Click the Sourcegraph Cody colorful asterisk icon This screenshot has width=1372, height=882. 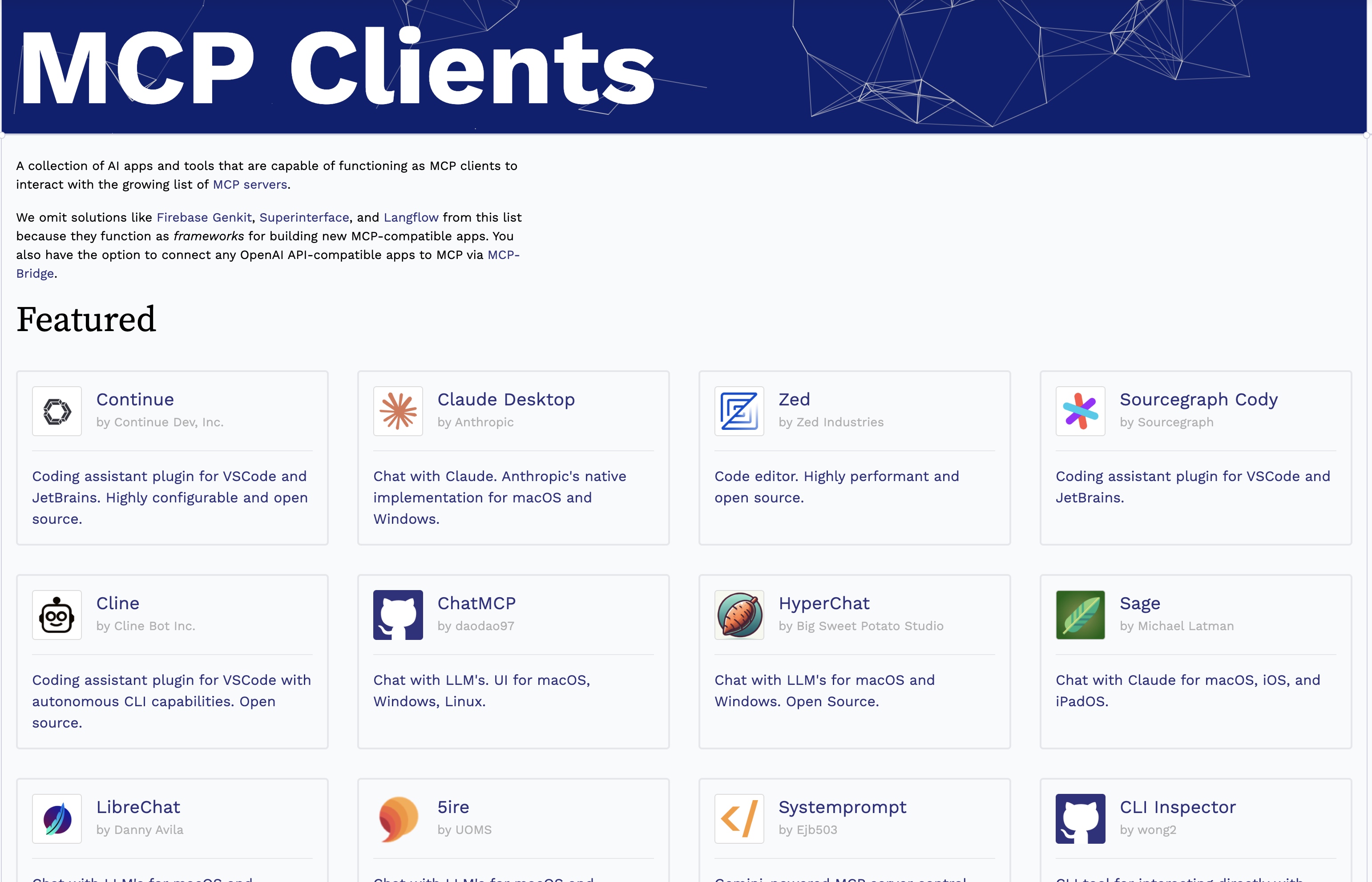pyautogui.click(x=1080, y=411)
